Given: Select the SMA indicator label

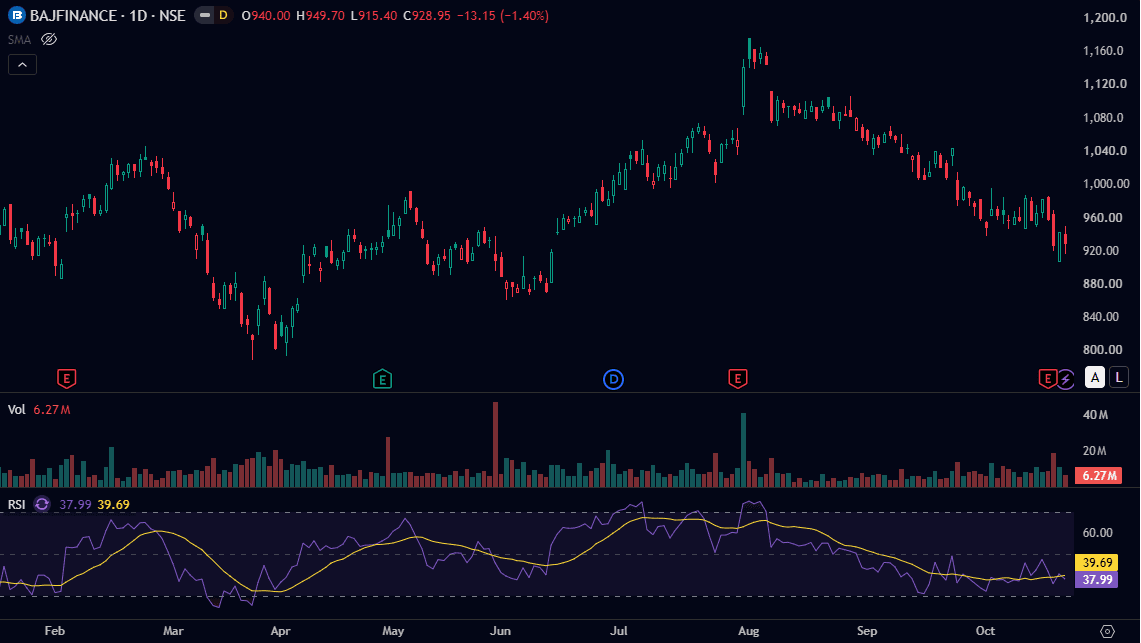Looking at the screenshot, I should click(x=20, y=39).
